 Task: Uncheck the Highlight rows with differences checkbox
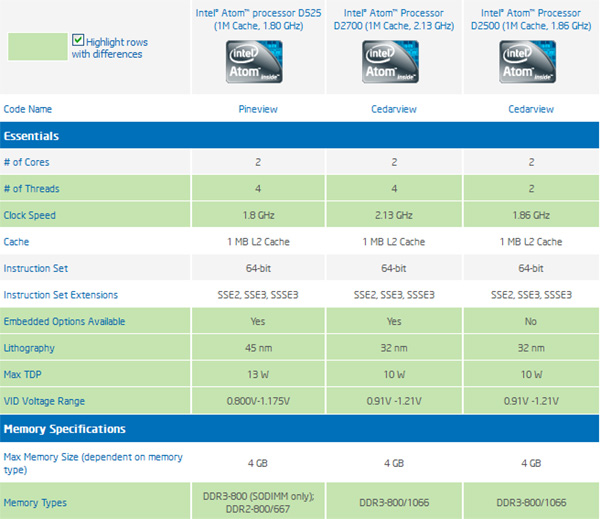78,40
